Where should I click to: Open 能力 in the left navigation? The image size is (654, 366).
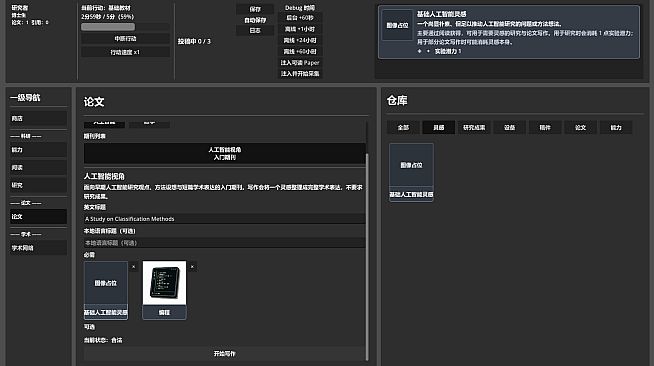click(x=38, y=150)
